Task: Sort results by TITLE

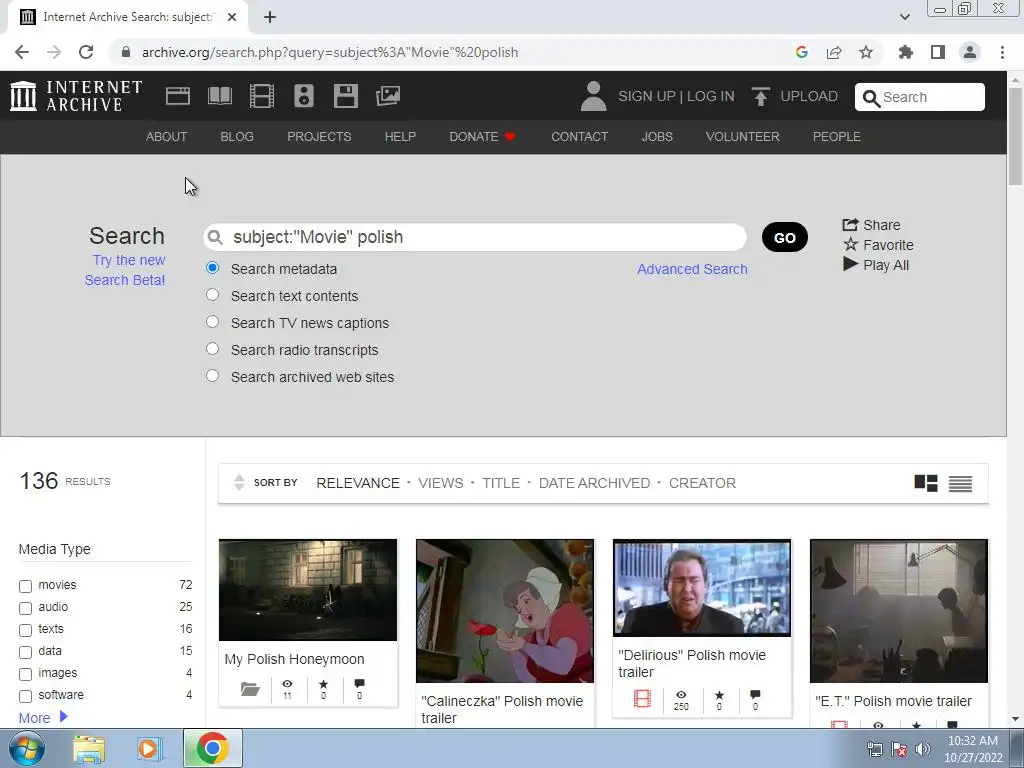Action: [501, 483]
